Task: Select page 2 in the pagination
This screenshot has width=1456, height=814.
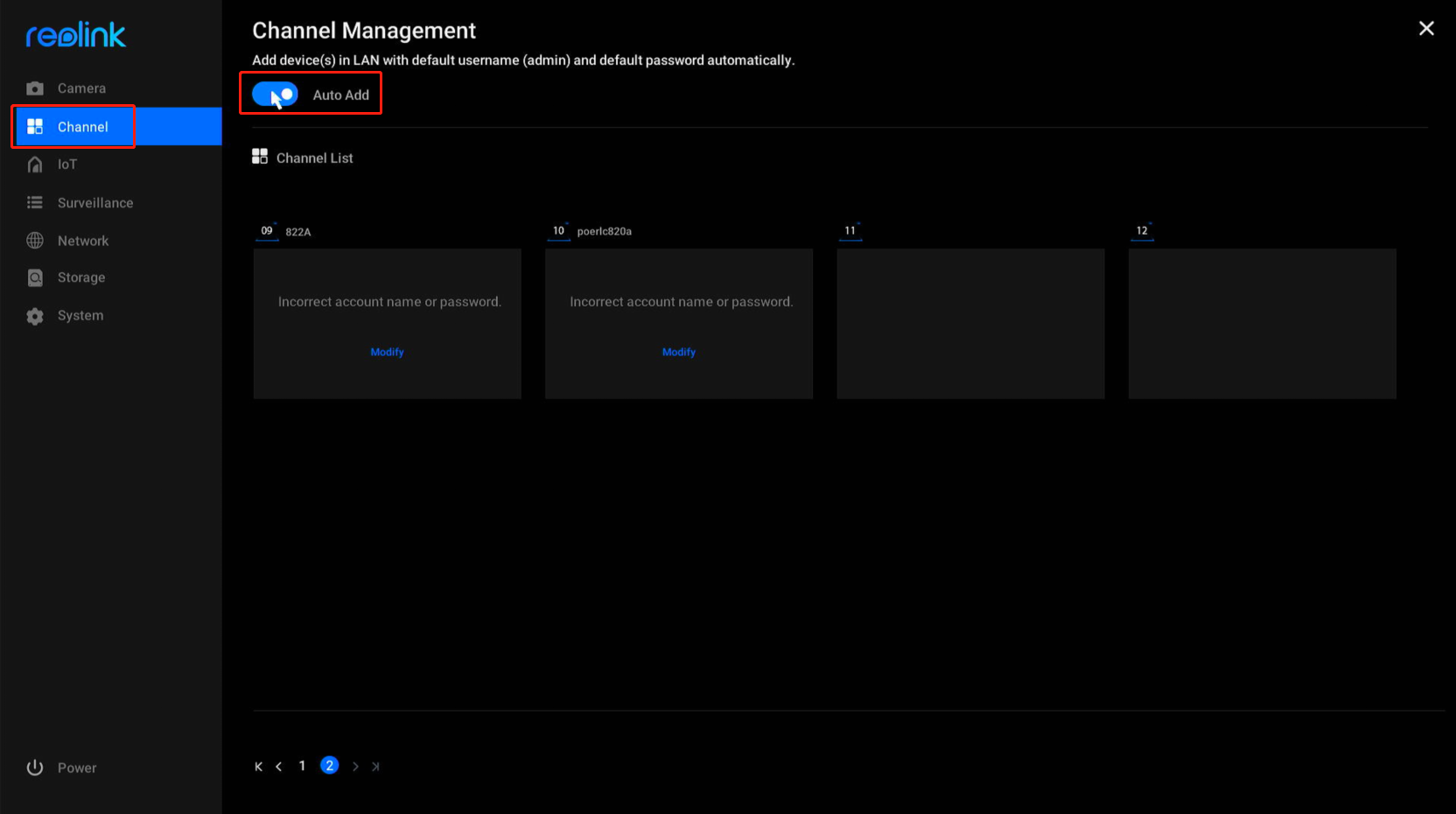Action: (x=329, y=766)
